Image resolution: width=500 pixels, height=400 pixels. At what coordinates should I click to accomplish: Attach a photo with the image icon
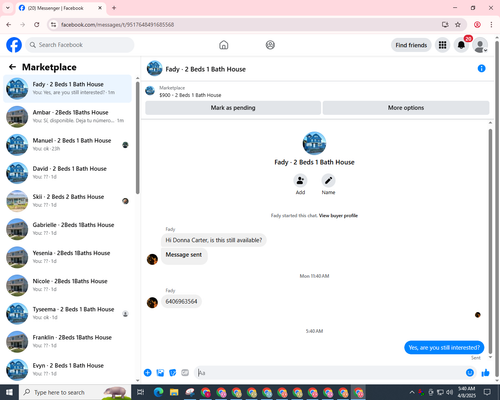click(160, 373)
